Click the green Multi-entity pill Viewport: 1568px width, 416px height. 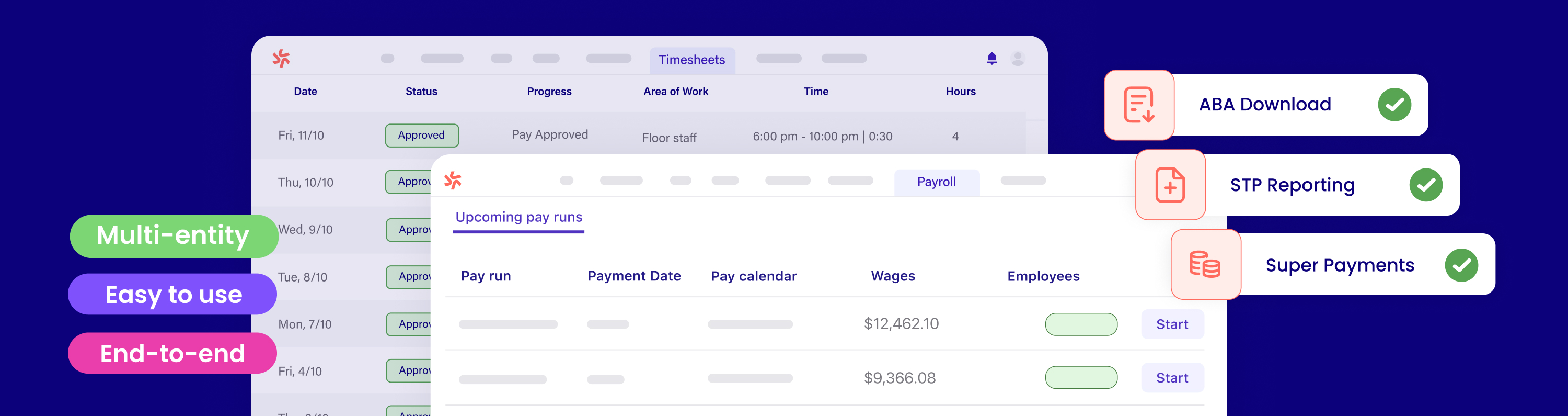point(173,235)
